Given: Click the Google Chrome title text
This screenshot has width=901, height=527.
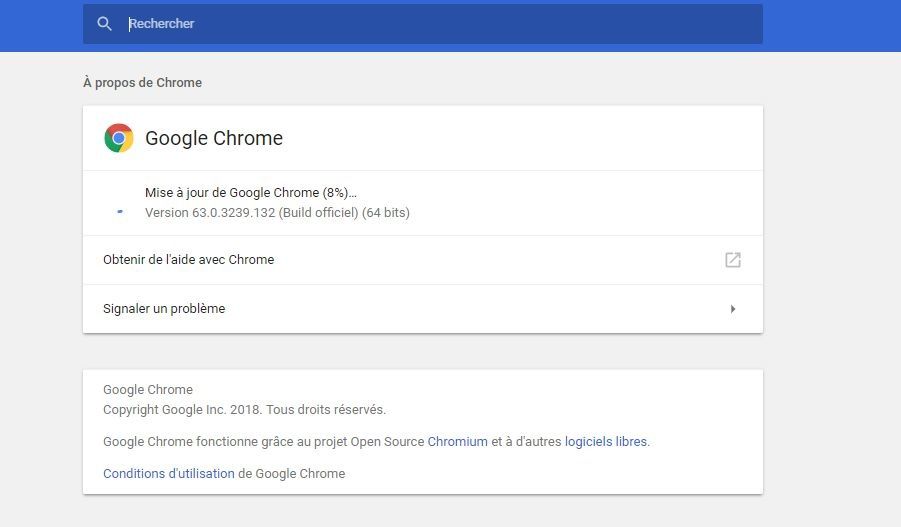Looking at the screenshot, I should 214,138.
